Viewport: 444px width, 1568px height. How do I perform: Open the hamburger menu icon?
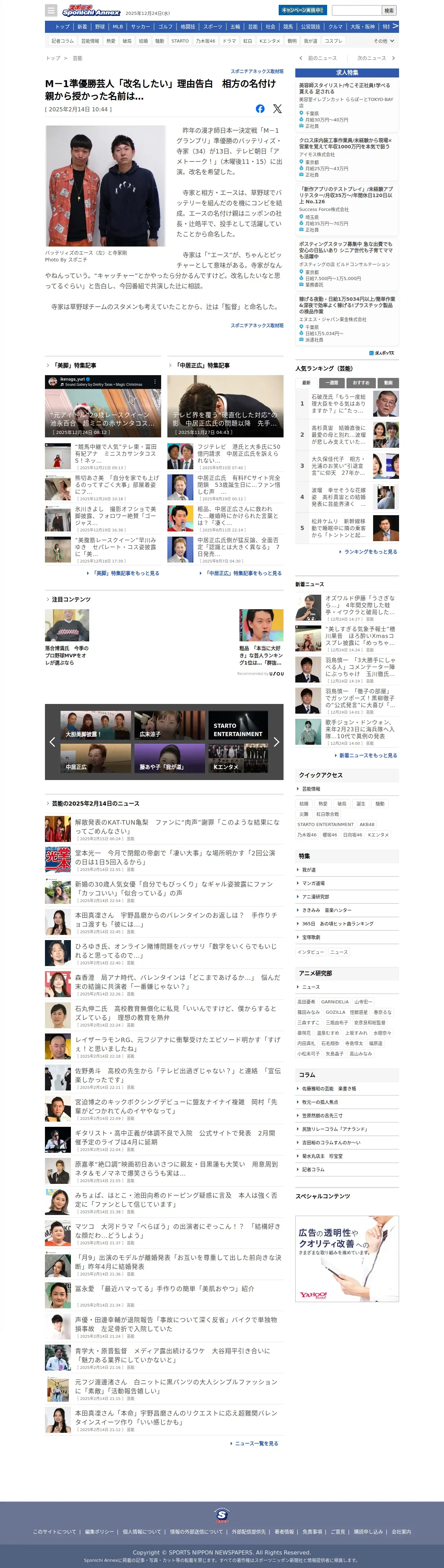(x=51, y=10)
